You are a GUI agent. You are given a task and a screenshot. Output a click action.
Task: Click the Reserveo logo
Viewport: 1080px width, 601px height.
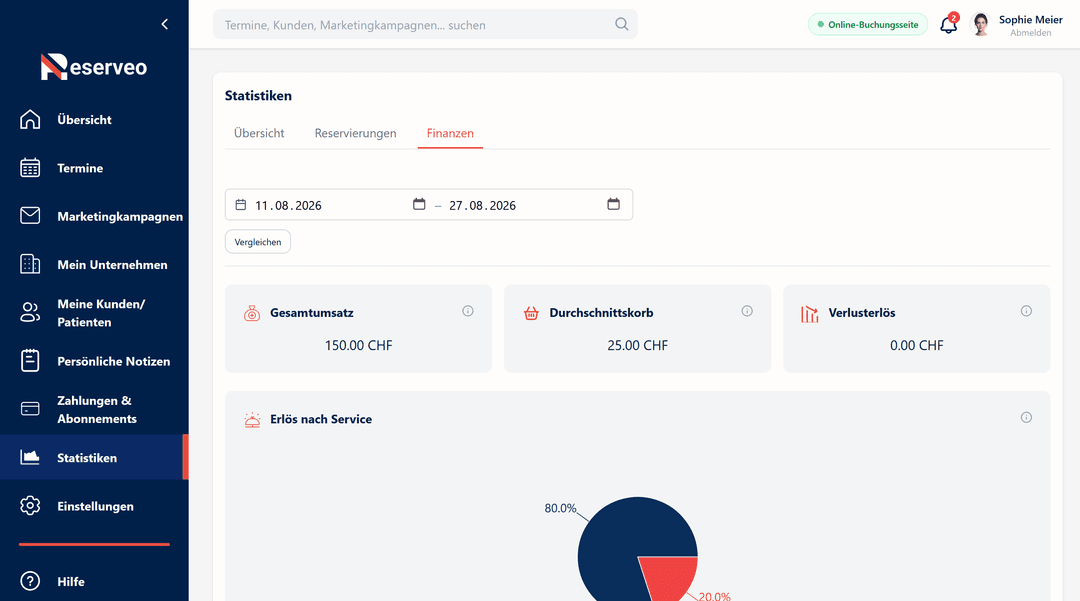pos(94,67)
